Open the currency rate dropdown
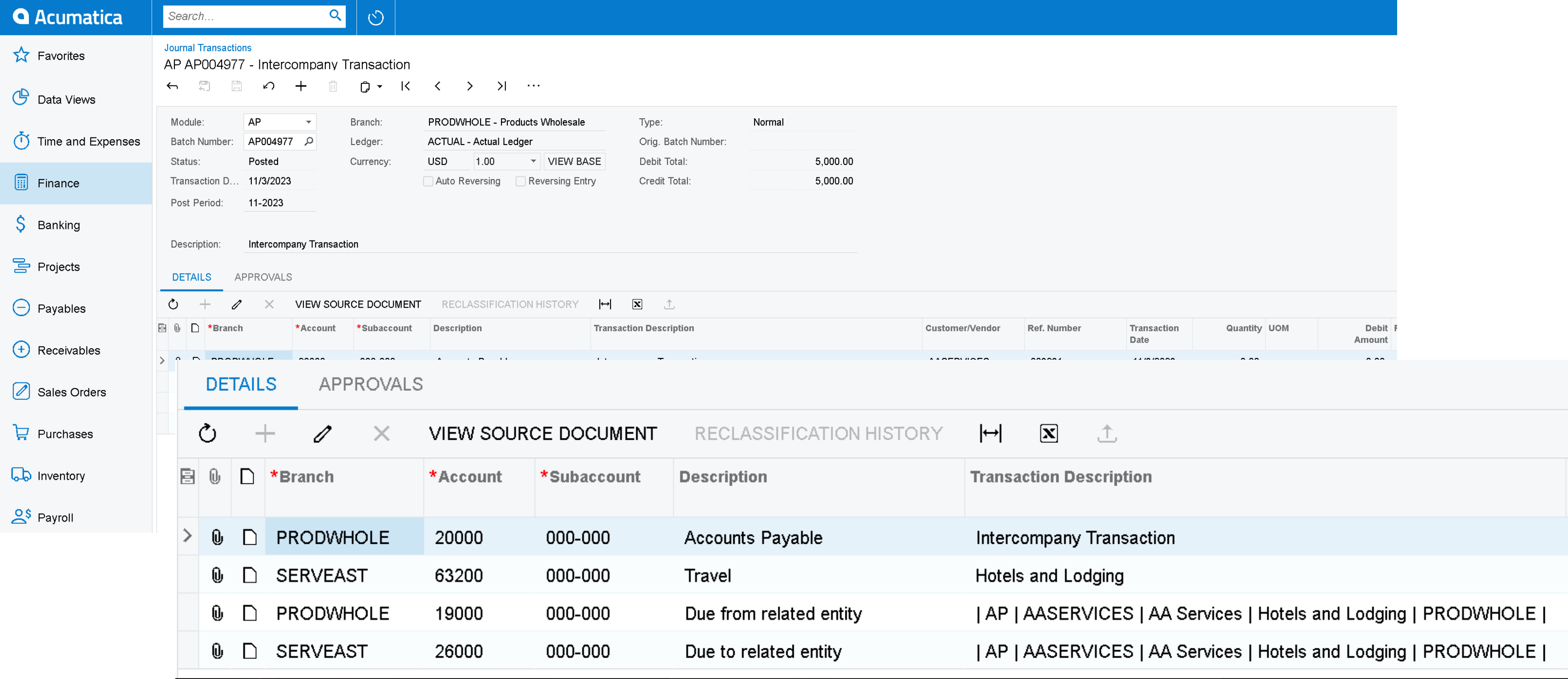1568x679 pixels. 533,161
